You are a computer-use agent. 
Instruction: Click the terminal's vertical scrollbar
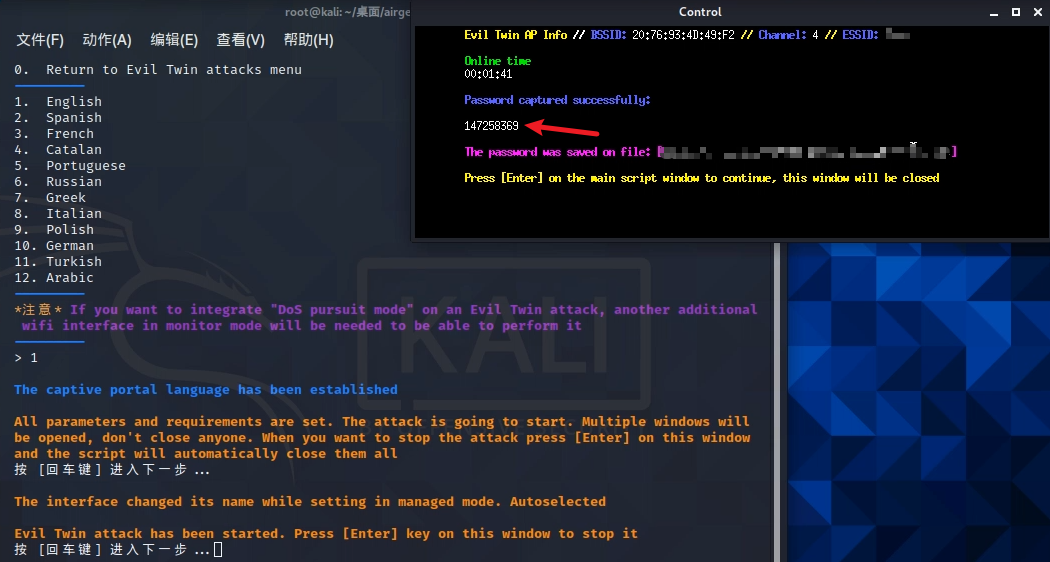777,402
